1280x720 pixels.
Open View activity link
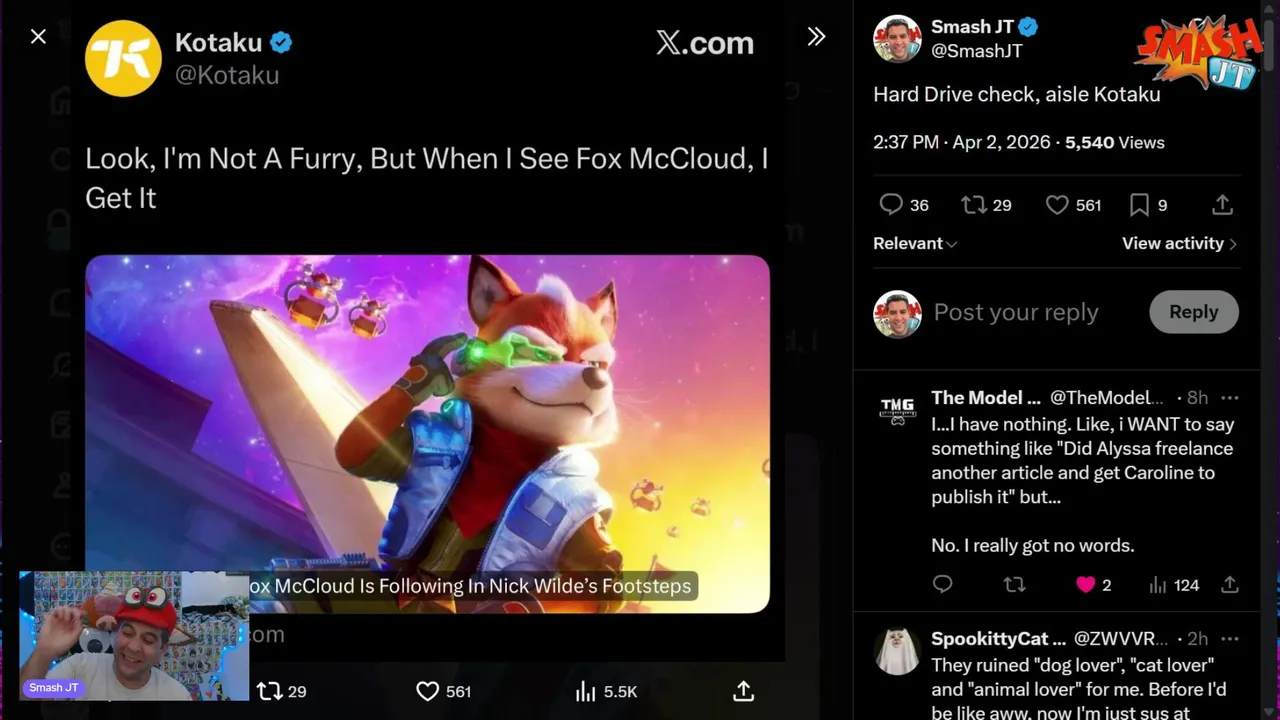tap(1178, 244)
